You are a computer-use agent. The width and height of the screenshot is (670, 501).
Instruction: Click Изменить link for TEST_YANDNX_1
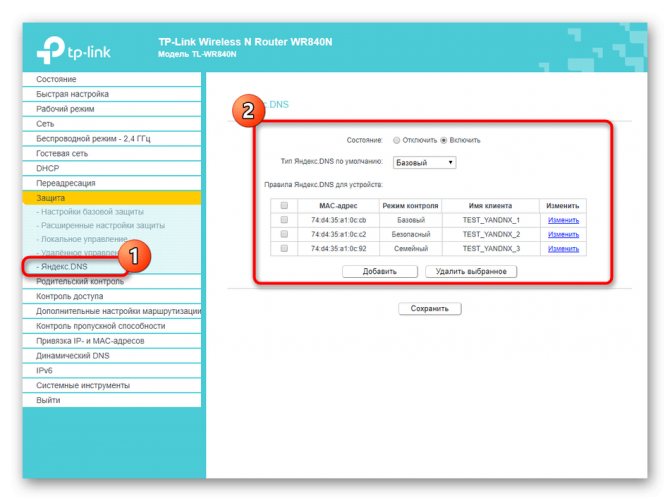[x=563, y=220]
